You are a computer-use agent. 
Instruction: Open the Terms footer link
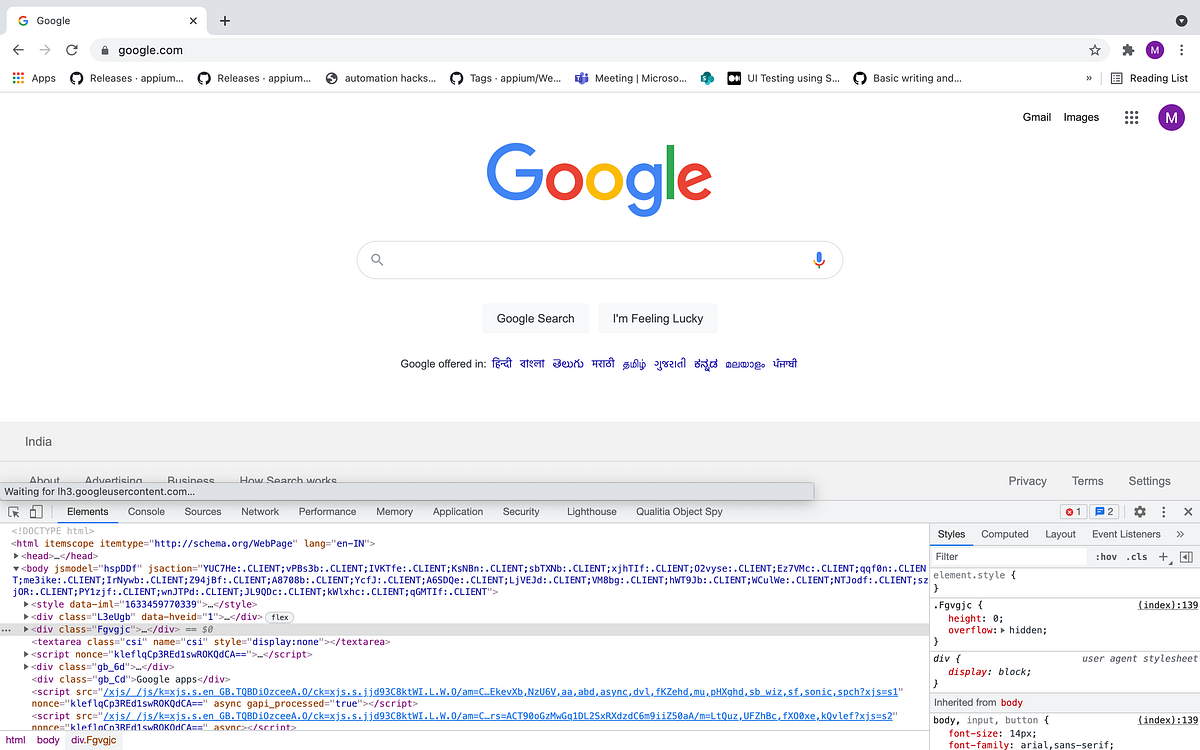pos(1088,481)
